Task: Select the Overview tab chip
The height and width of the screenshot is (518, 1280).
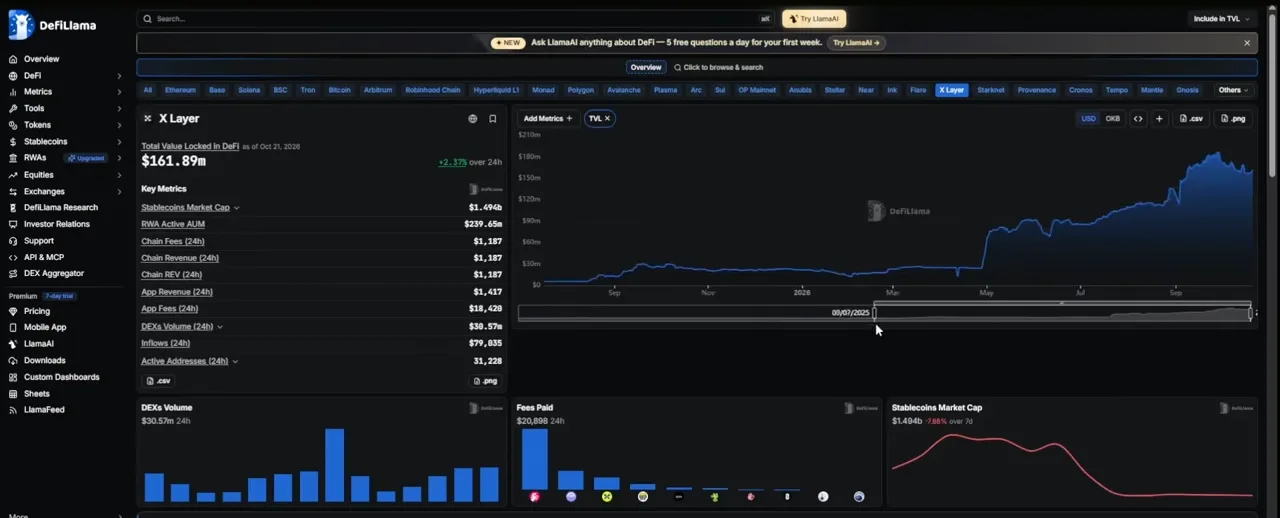Action: click(646, 67)
